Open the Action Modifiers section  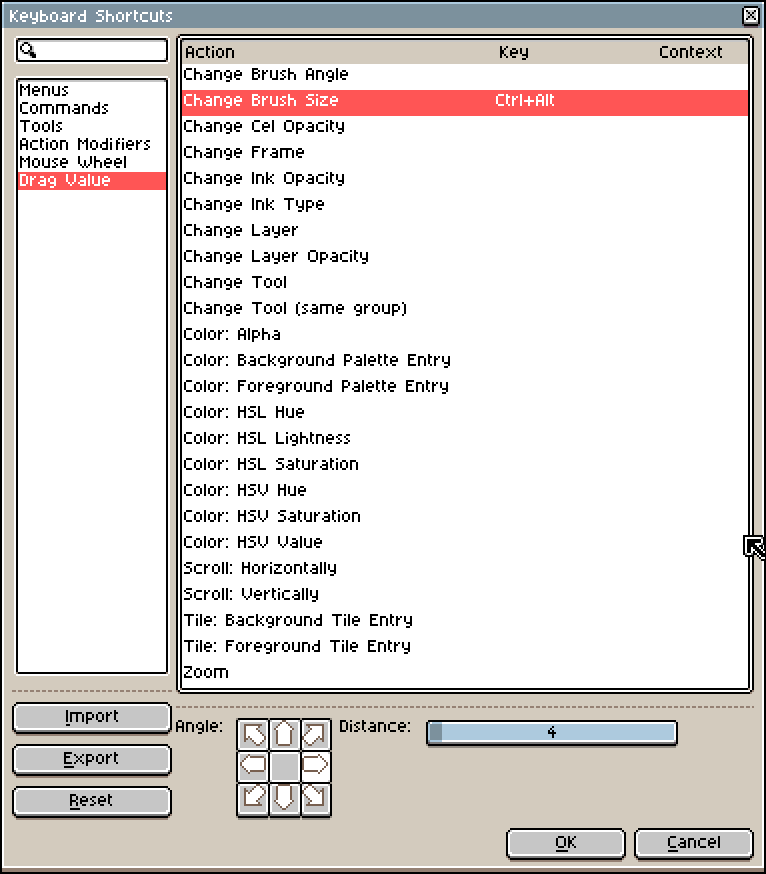[85, 144]
